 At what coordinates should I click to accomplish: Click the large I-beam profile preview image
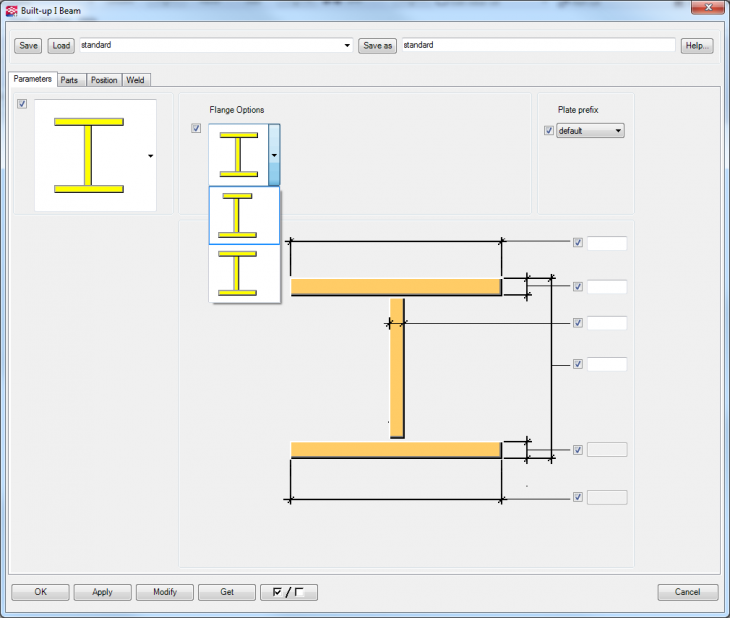click(x=89, y=155)
